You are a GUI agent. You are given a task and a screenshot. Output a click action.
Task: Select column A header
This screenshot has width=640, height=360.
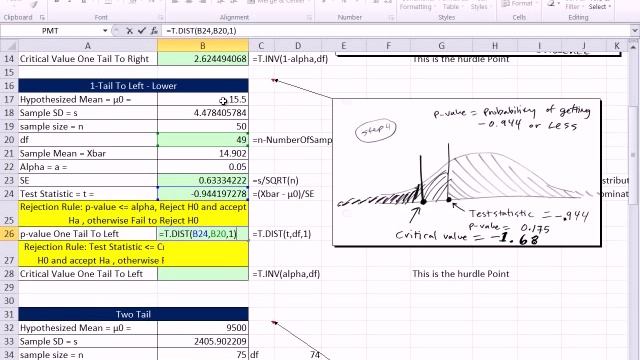[x=87, y=46]
